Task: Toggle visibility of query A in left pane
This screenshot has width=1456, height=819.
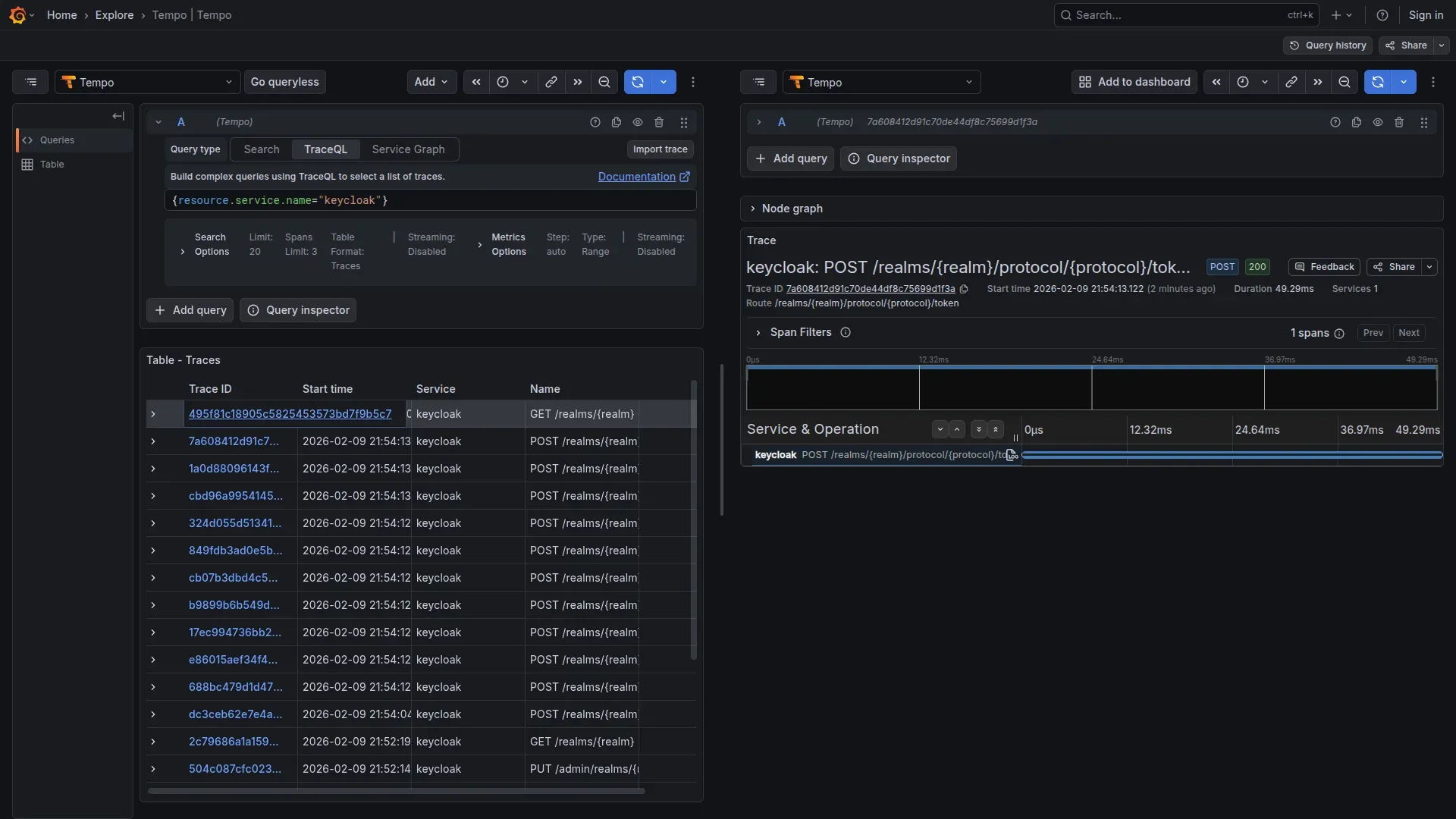Action: (638, 122)
